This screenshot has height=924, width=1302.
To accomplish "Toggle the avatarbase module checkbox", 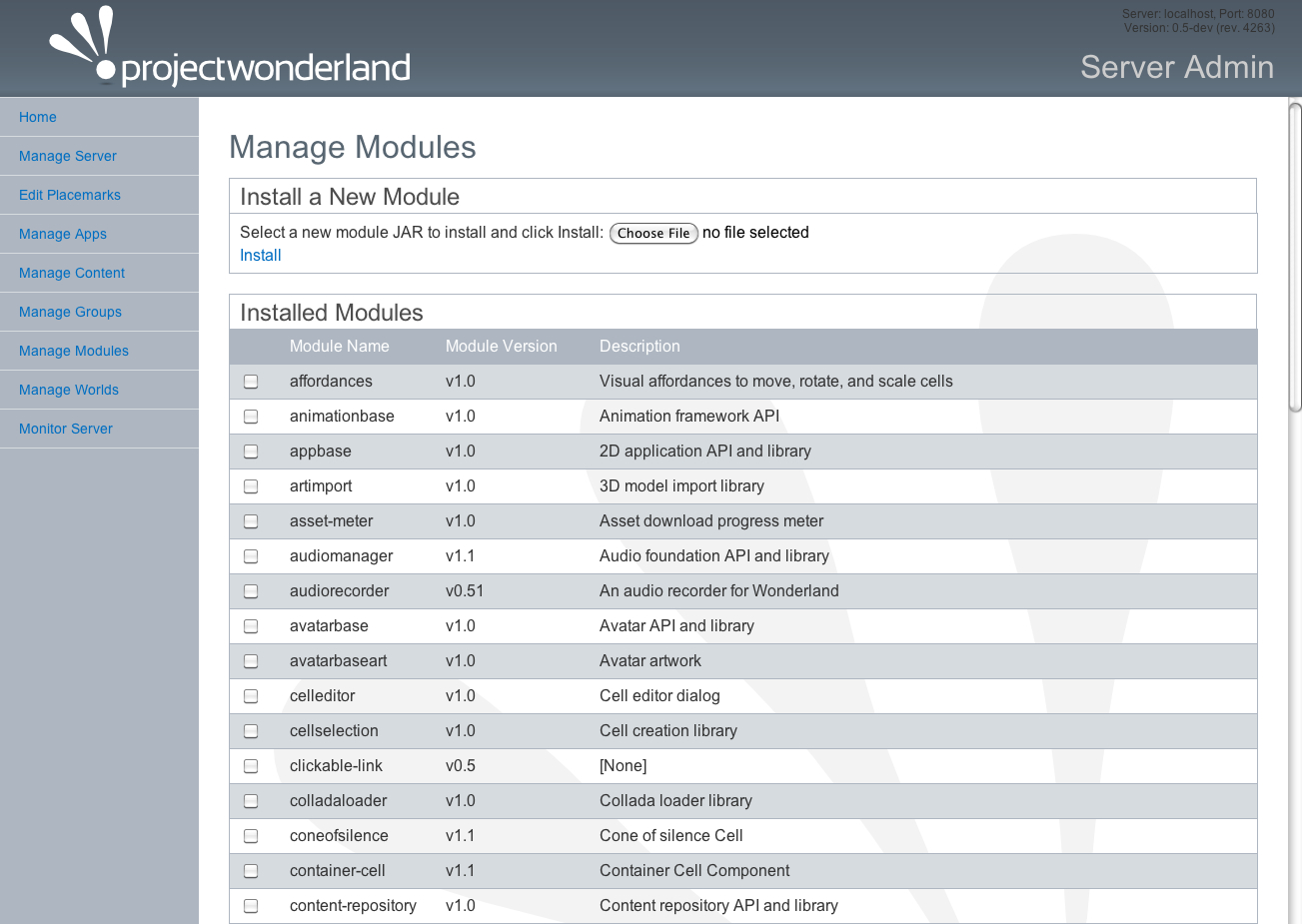I will pyautogui.click(x=251, y=626).
